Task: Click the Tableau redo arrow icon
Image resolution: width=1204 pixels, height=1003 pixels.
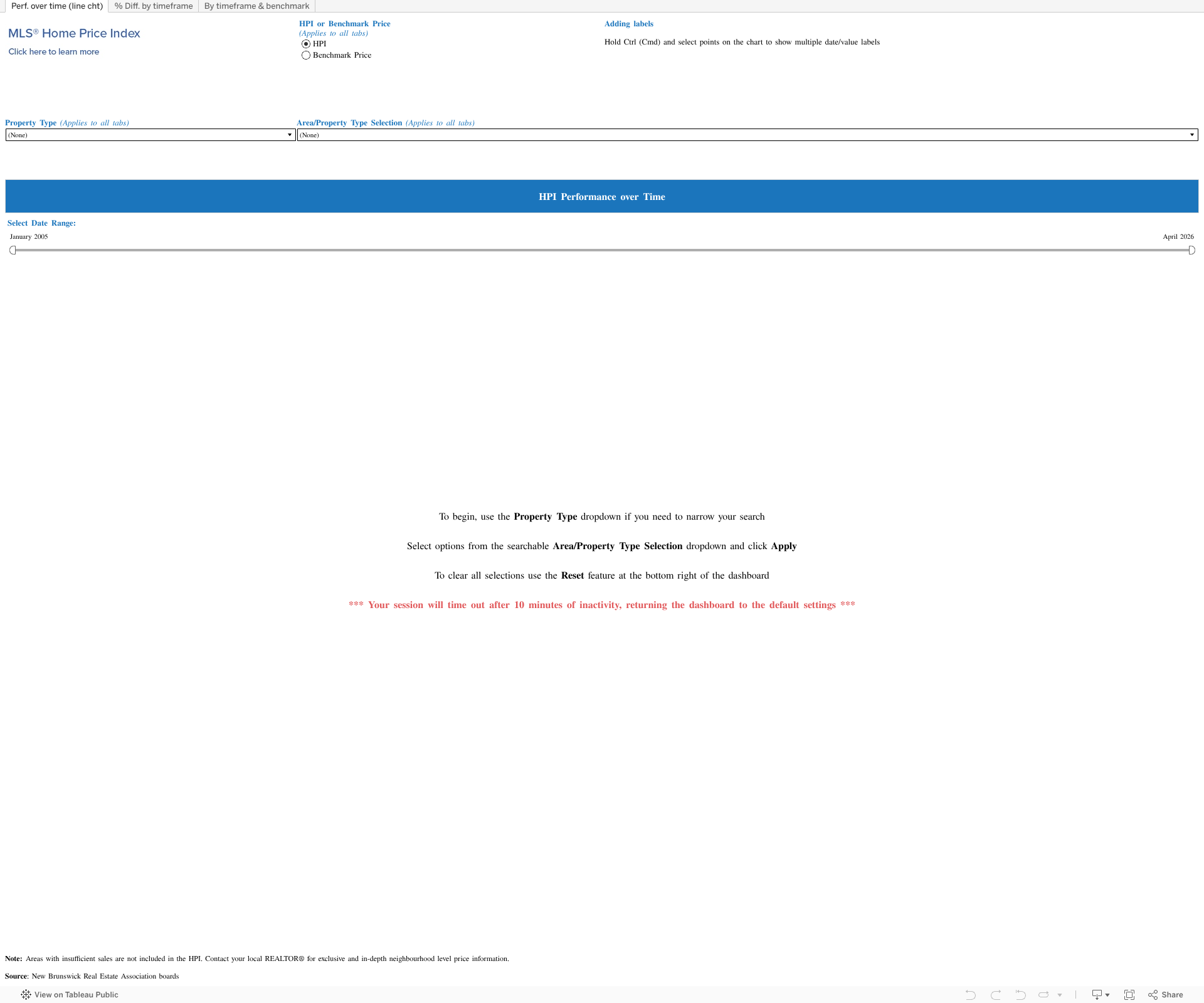Action: point(996,995)
